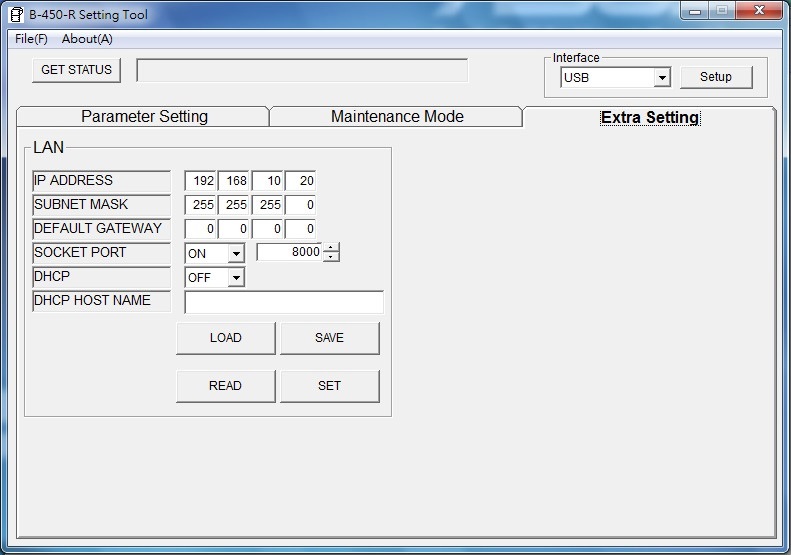Viewport: 791px width, 555px height.
Task: Decrease socket port number with down arrow
Action: (x=331, y=258)
